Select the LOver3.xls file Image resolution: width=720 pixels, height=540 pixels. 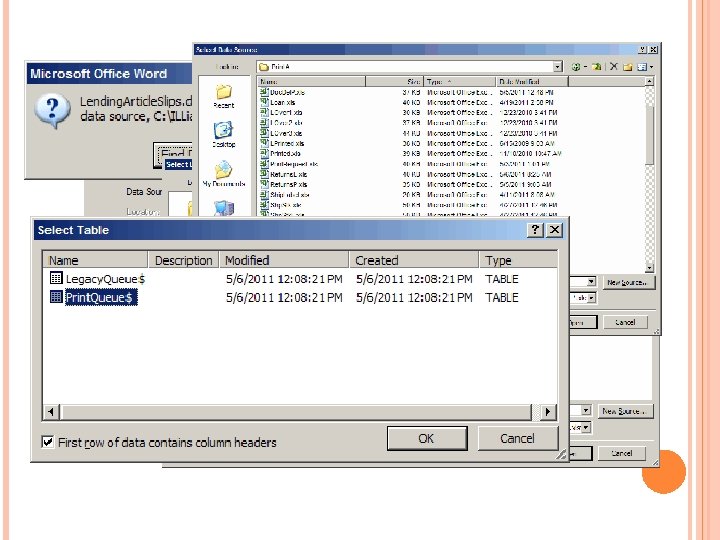pyautogui.click(x=286, y=133)
